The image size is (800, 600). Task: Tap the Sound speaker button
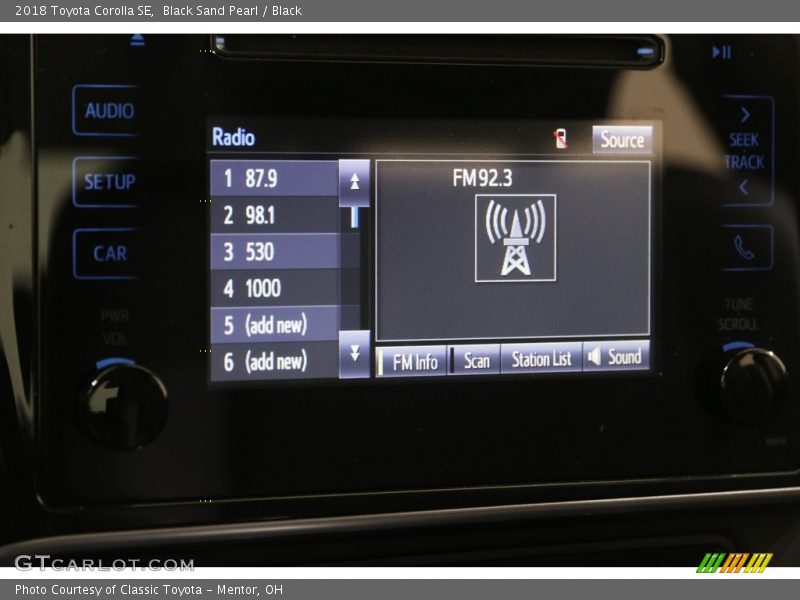point(616,357)
